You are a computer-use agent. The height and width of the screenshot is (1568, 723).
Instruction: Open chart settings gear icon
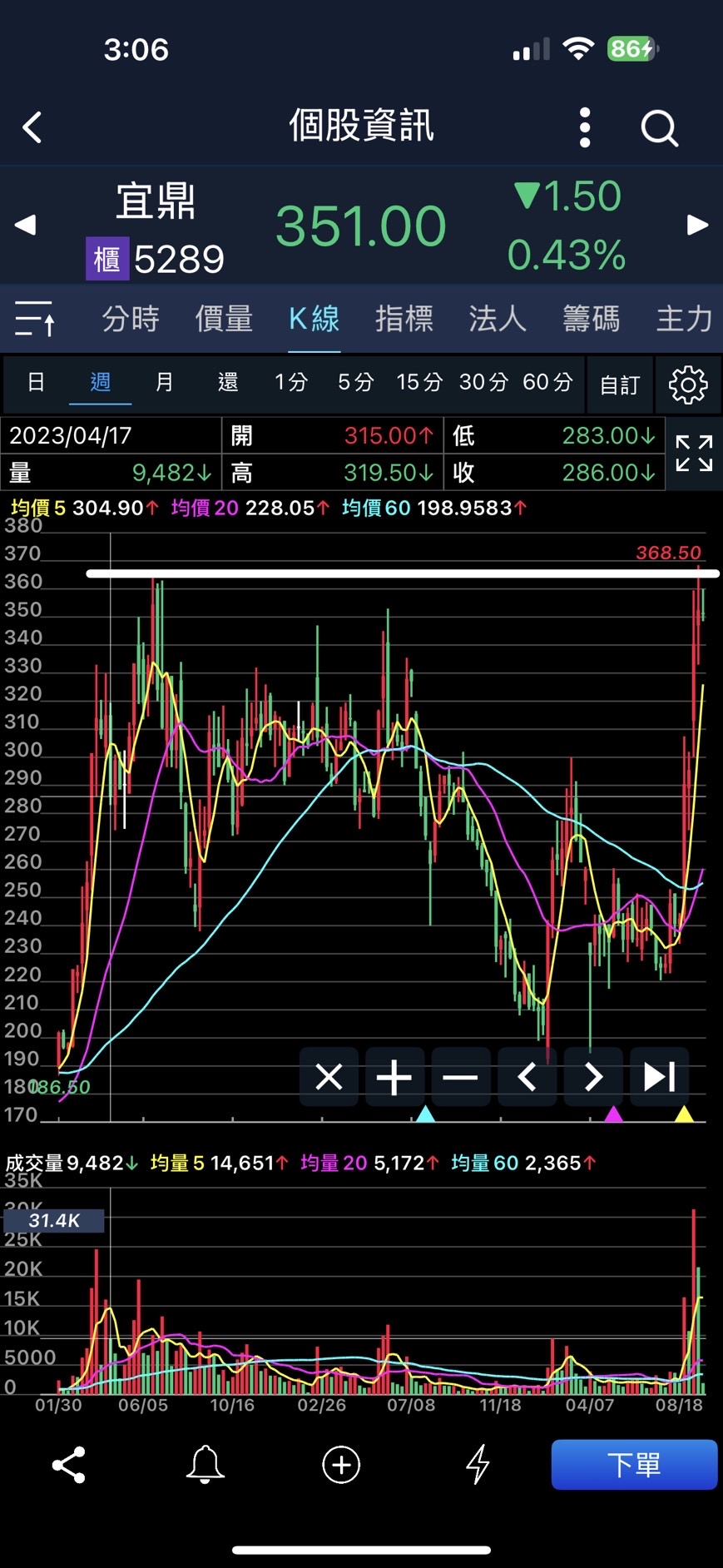click(x=688, y=385)
